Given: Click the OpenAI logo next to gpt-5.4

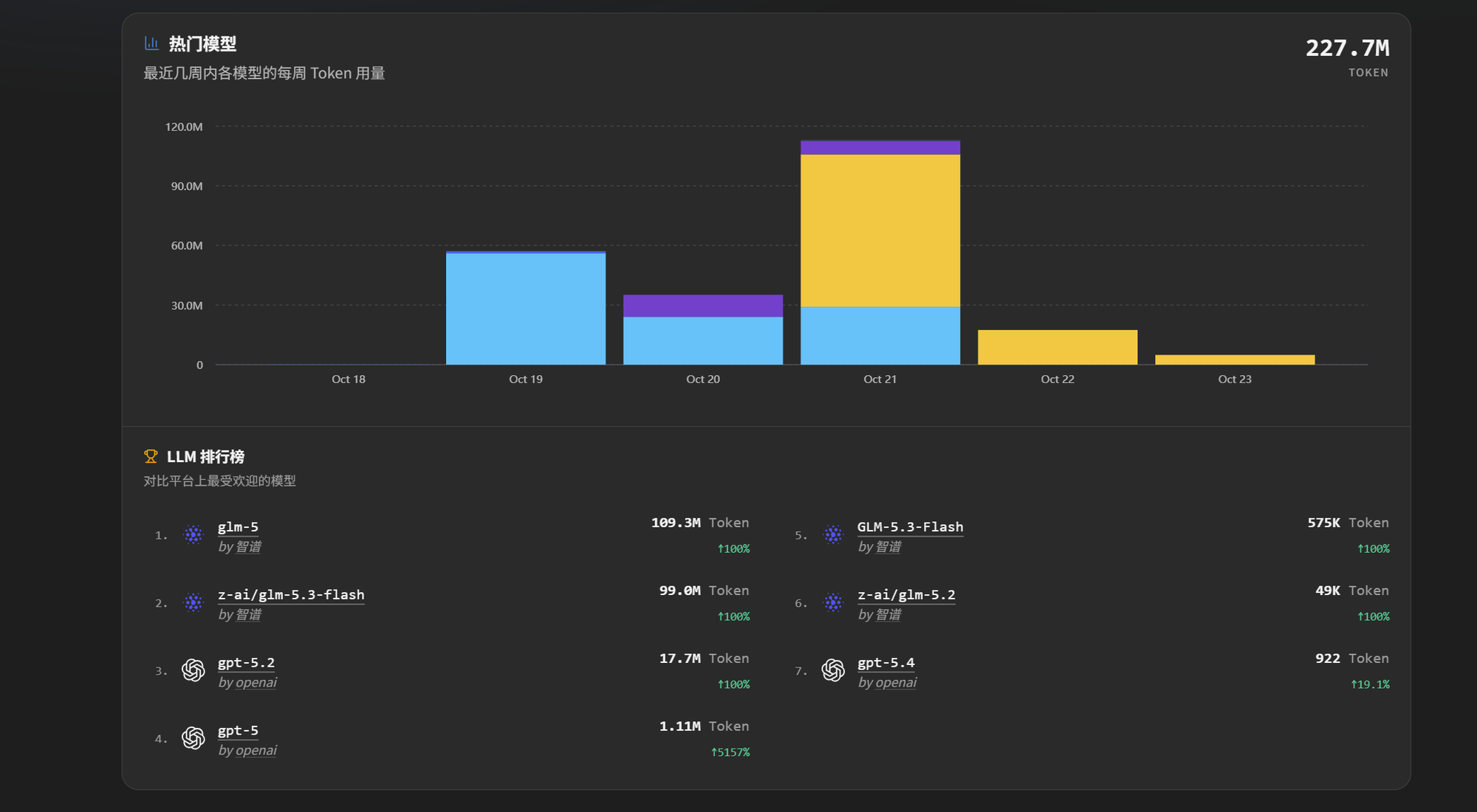Looking at the screenshot, I should click(x=833, y=670).
